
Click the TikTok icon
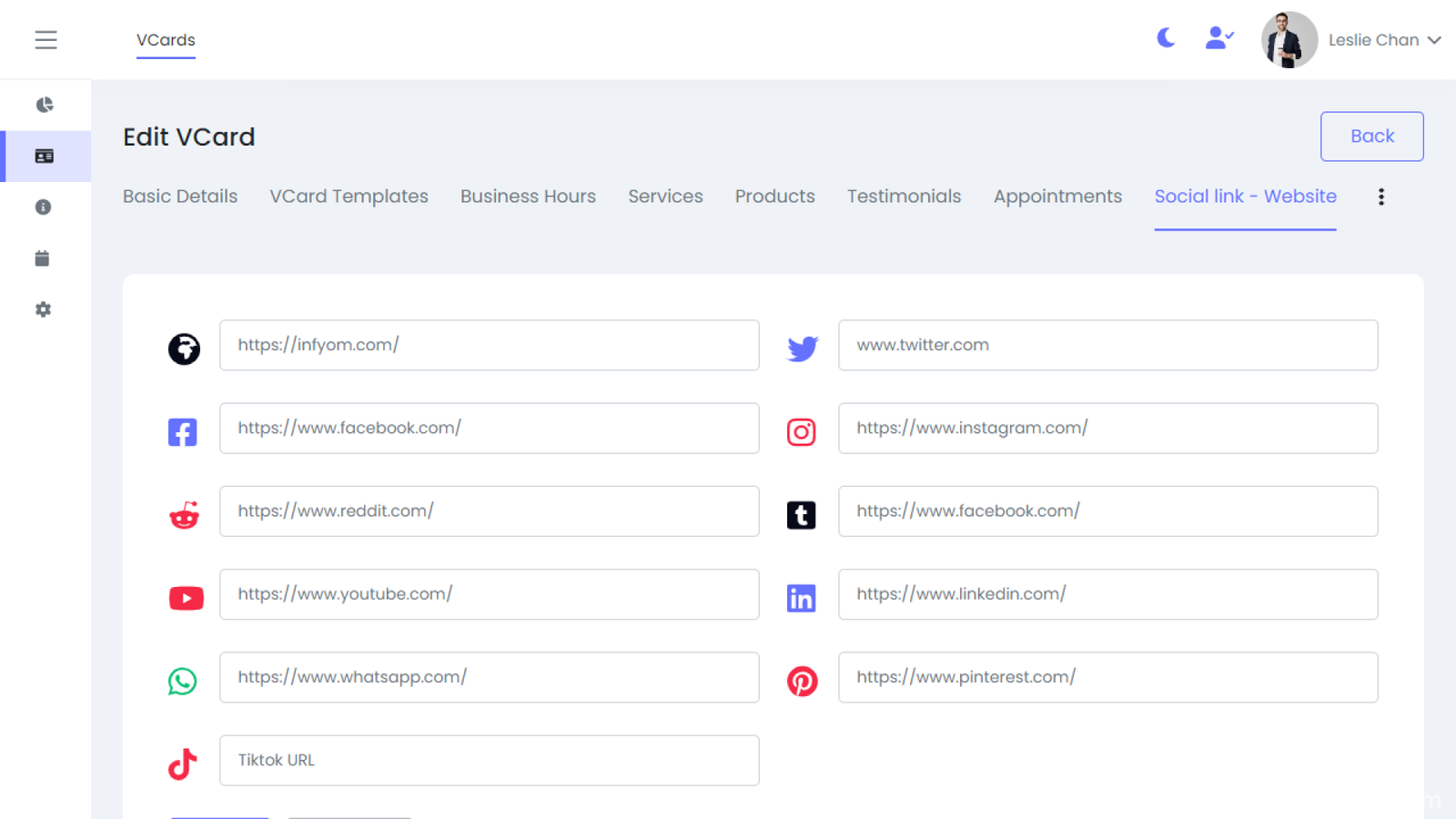(x=183, y=764)
